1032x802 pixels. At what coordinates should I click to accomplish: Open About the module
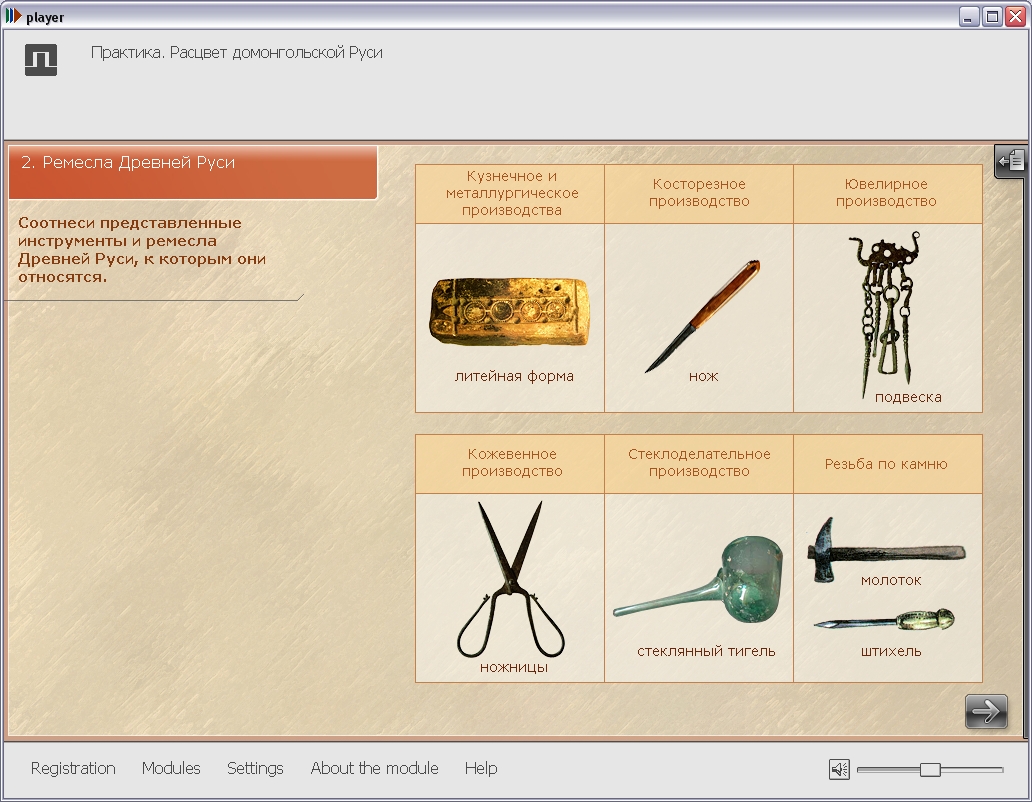374,768
